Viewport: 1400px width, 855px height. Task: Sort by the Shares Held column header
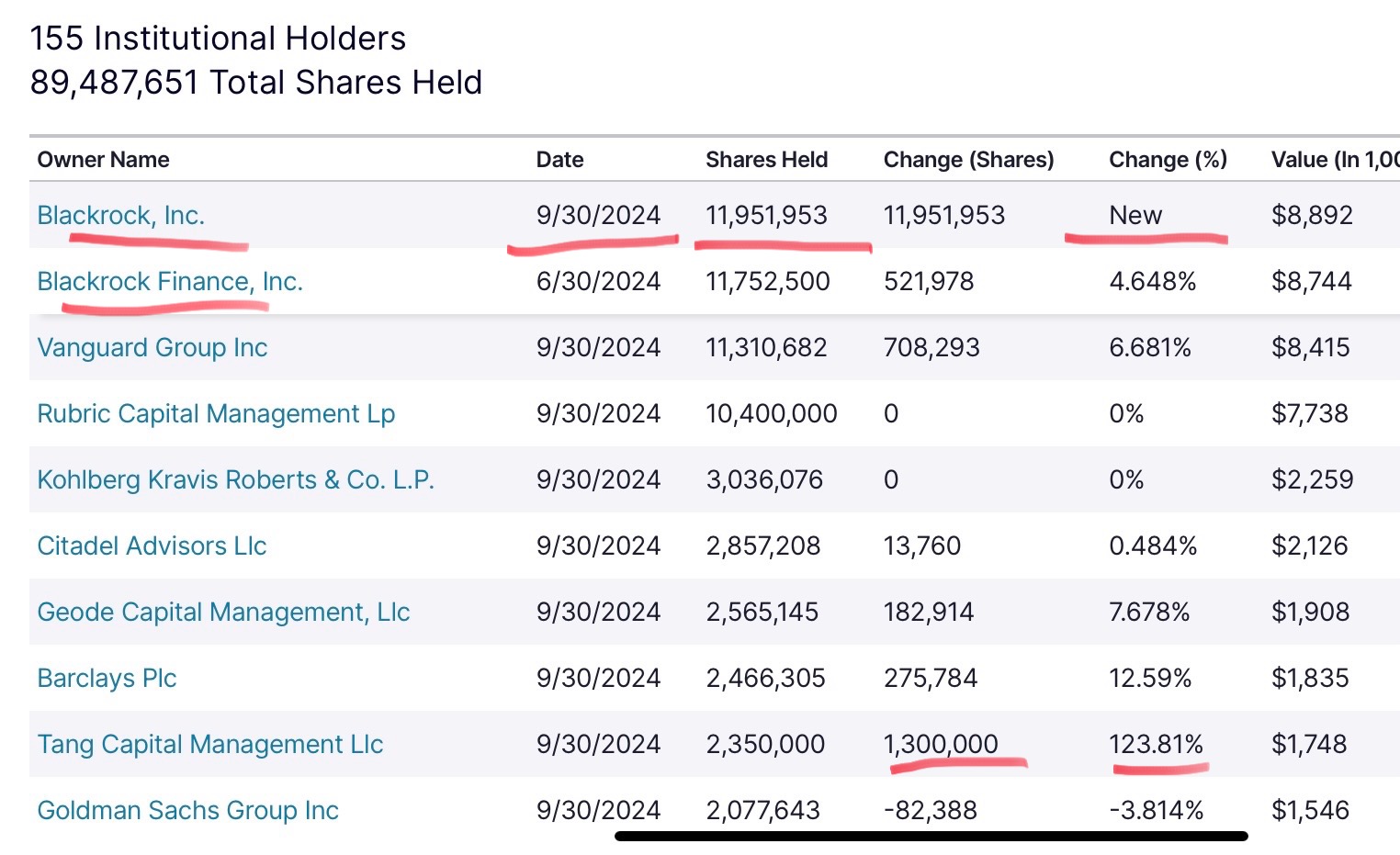tap(766, 160)
